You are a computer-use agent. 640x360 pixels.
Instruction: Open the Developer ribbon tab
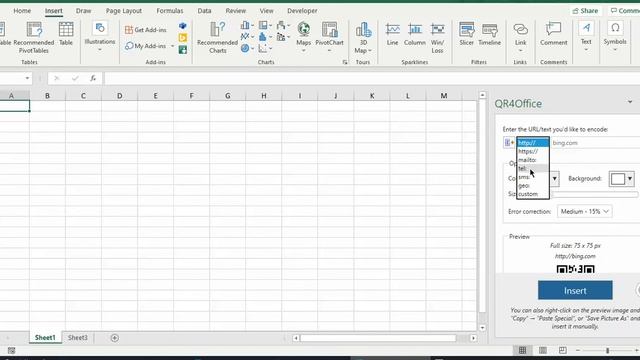pyautogui.click(x=302, y=11)
